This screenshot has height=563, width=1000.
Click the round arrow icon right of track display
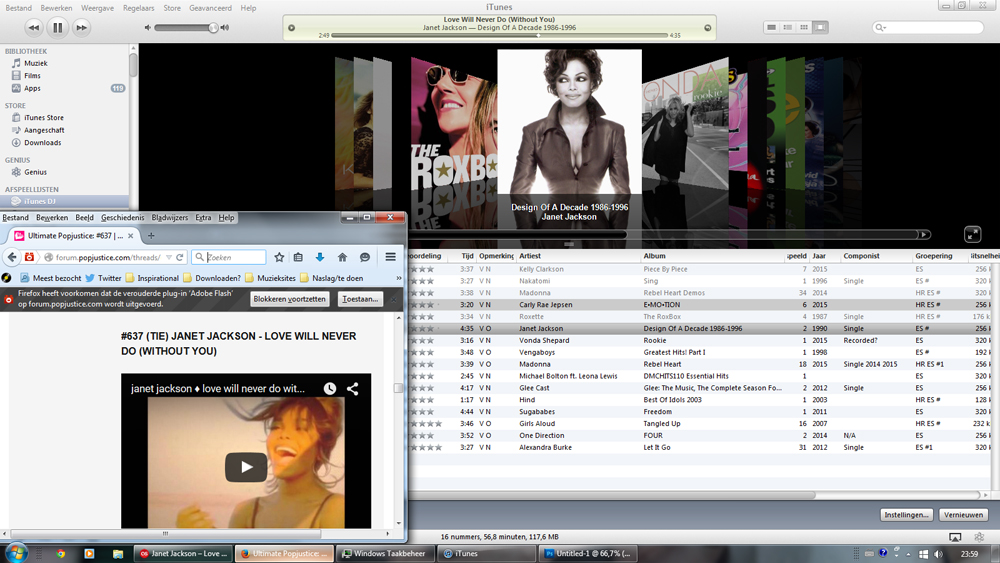[707, 27]
